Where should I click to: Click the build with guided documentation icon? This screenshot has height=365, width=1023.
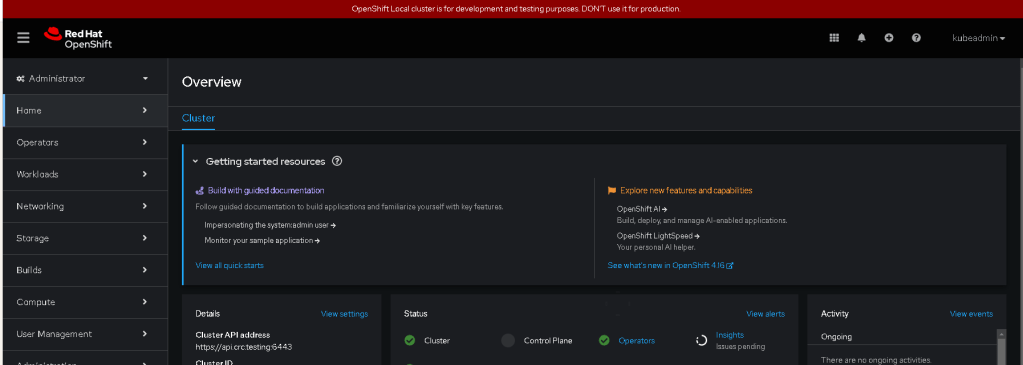pyautogui.click(x=200, y=191)
